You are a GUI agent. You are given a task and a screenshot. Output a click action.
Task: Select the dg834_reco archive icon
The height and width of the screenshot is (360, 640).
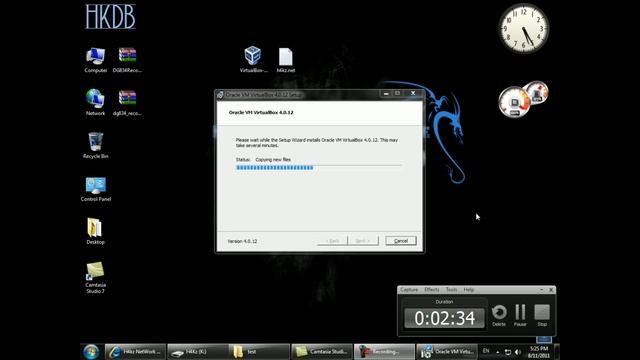127,103
